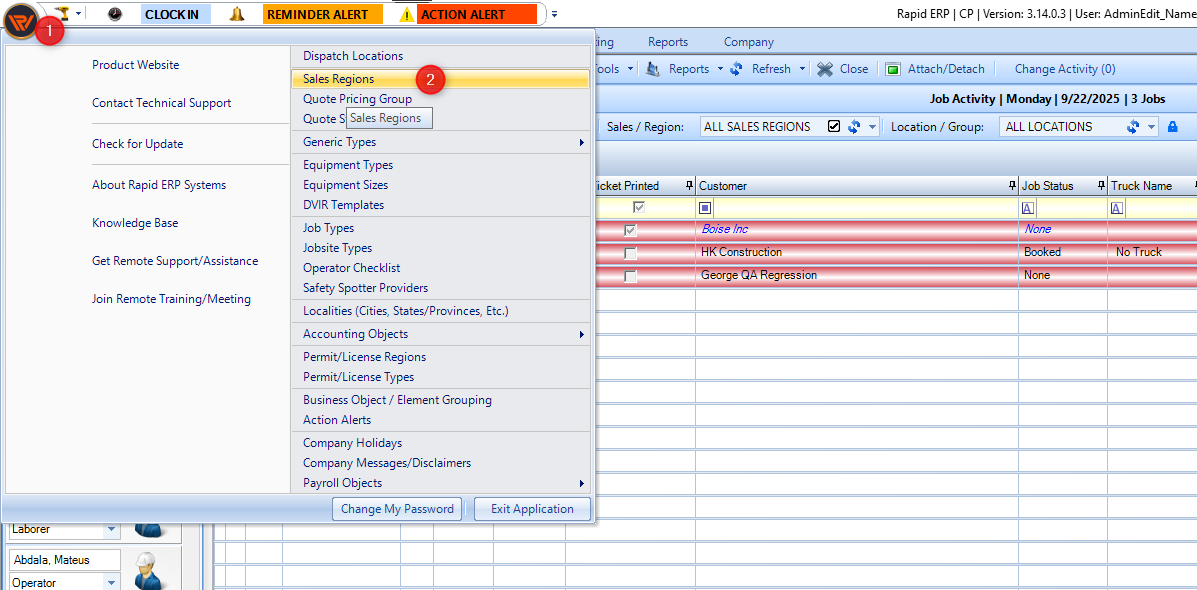Click the Customer filter operator icon

pos(705,208)
